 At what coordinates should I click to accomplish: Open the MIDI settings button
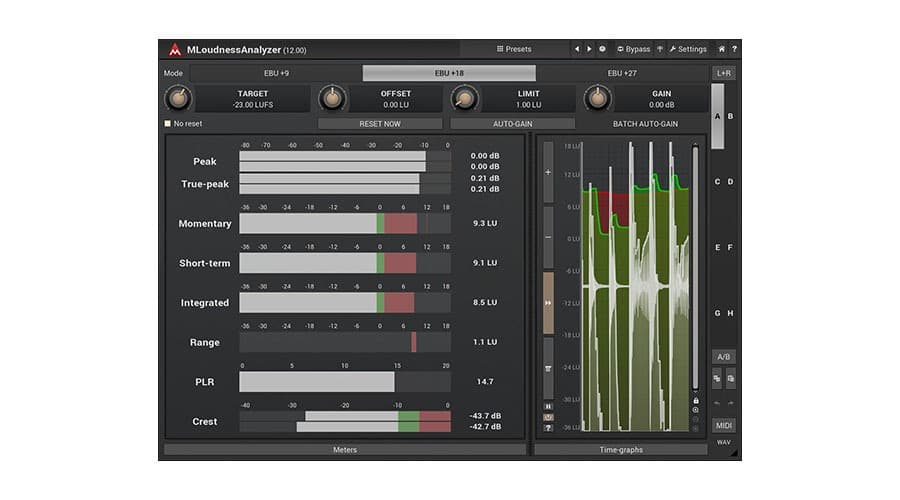(x=724, y=425)
